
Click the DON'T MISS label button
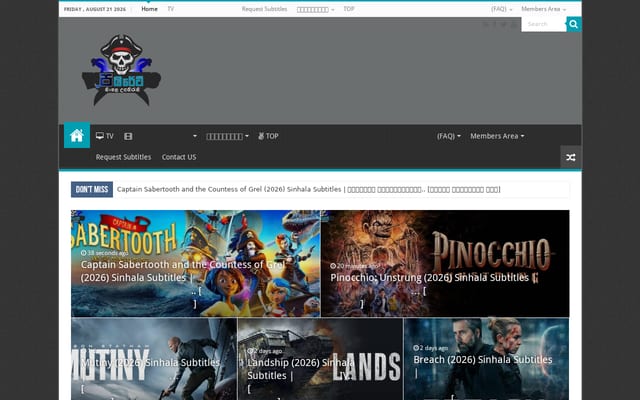pyautogui.click(x=92, y=189)
